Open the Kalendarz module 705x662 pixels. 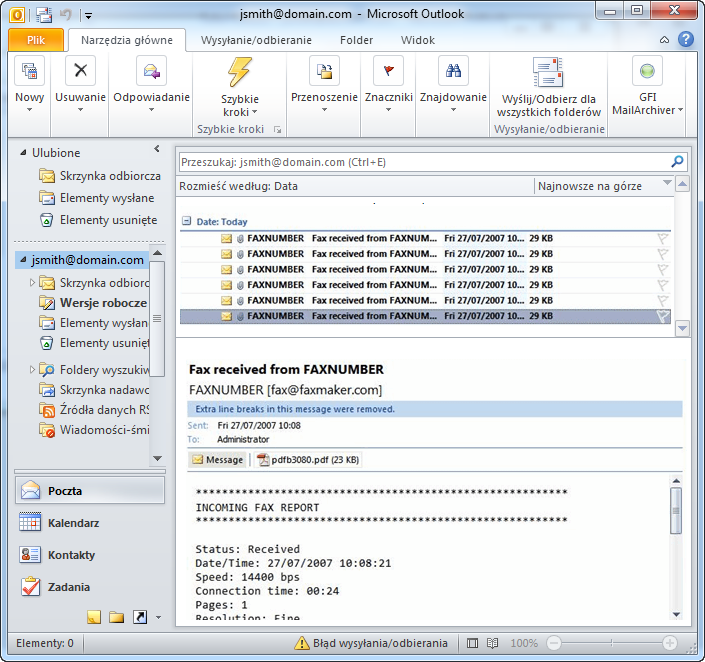[x=90, y=523]
